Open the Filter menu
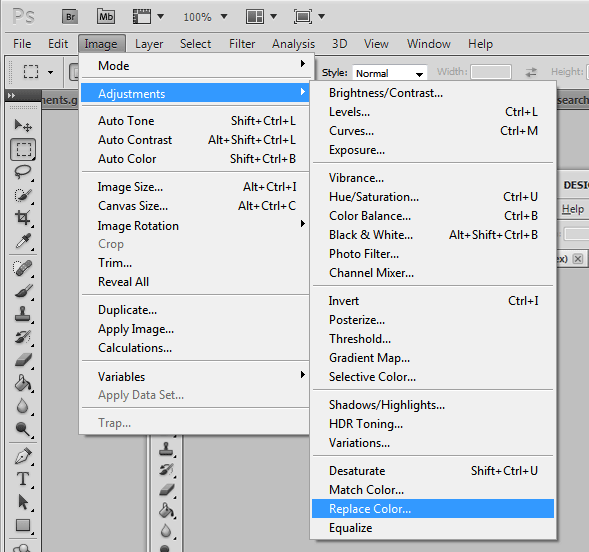The image size is (589, 552). (242, 44)
